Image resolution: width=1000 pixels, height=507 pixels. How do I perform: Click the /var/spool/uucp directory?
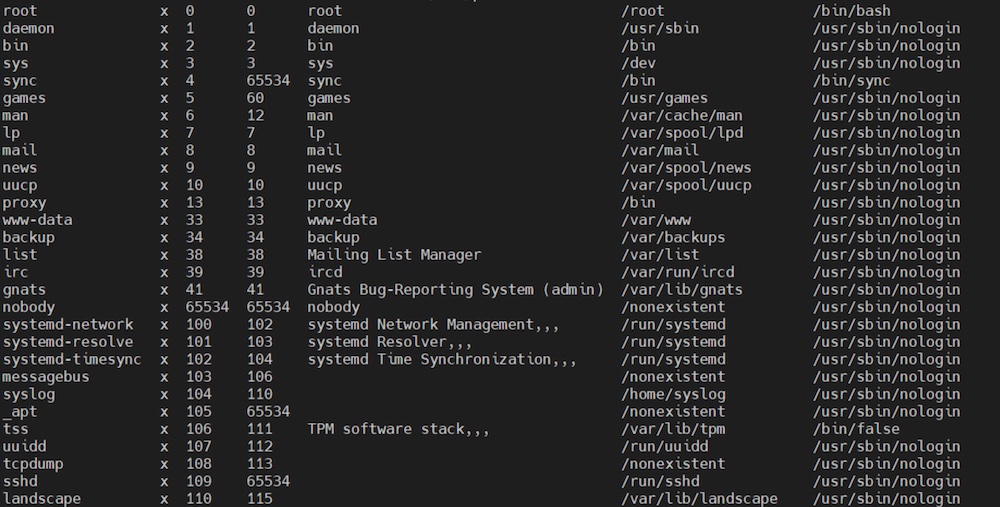coord(686,186)
